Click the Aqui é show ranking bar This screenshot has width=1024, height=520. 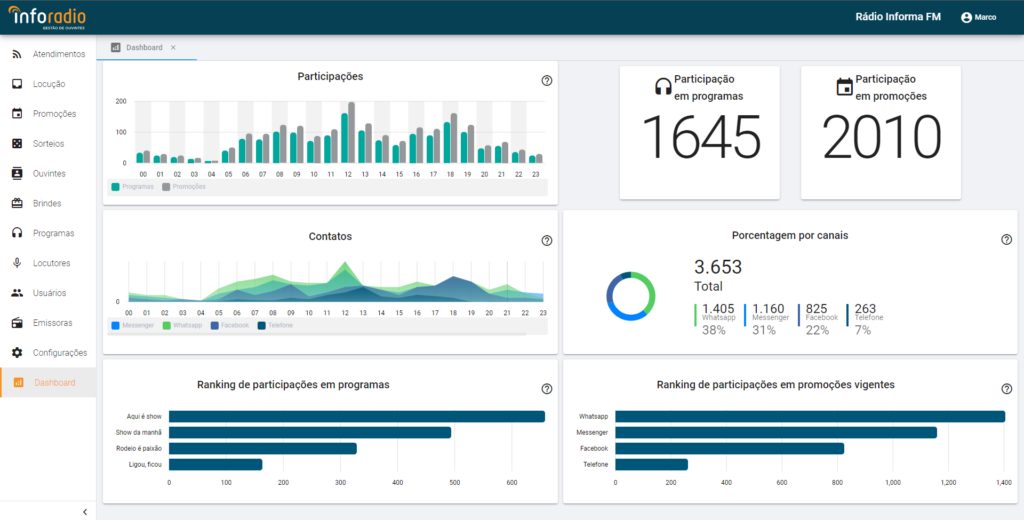tap(356, 416)
